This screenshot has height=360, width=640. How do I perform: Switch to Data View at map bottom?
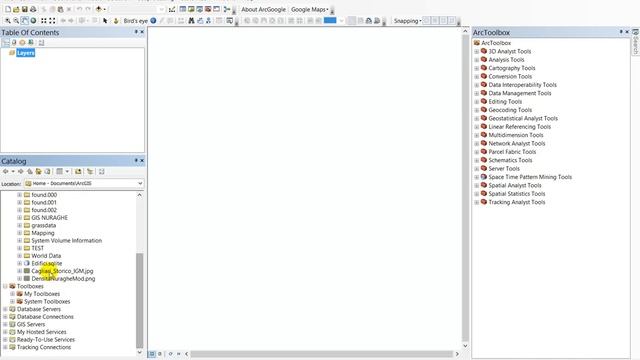(x=152, y=354)
